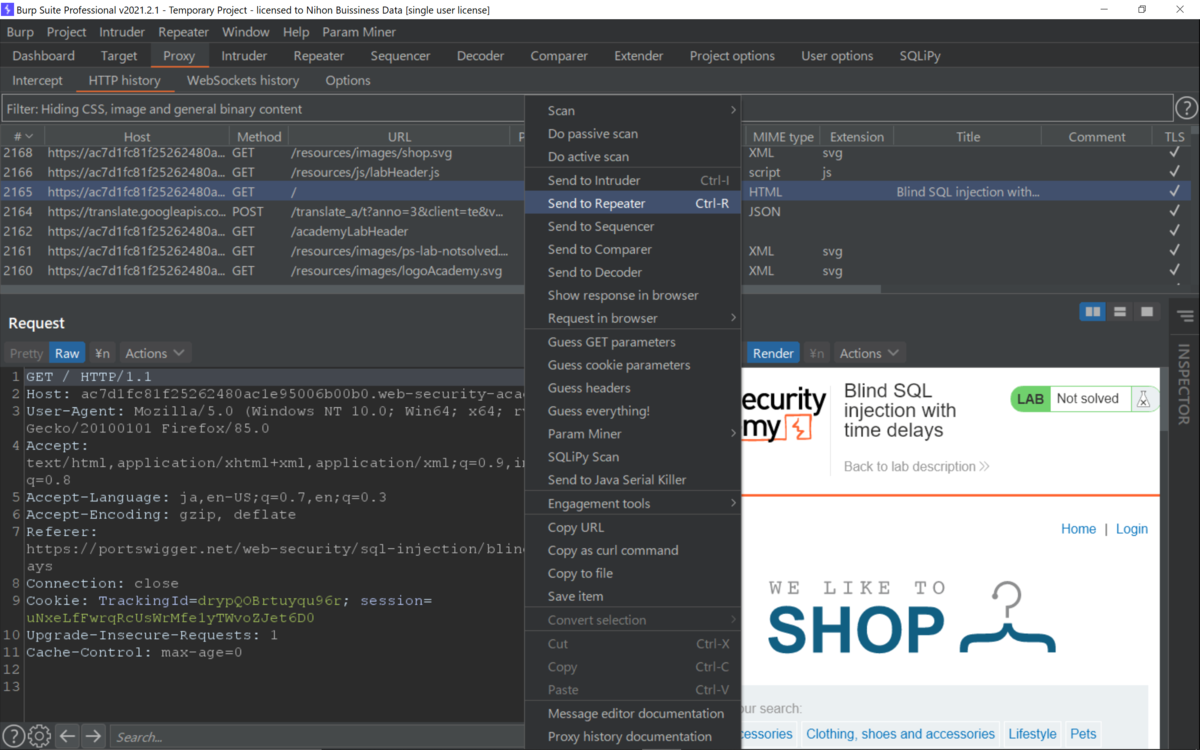Switch request view to Raw
This screenshot has width=1200, height=750.
[x=67, y=353]
